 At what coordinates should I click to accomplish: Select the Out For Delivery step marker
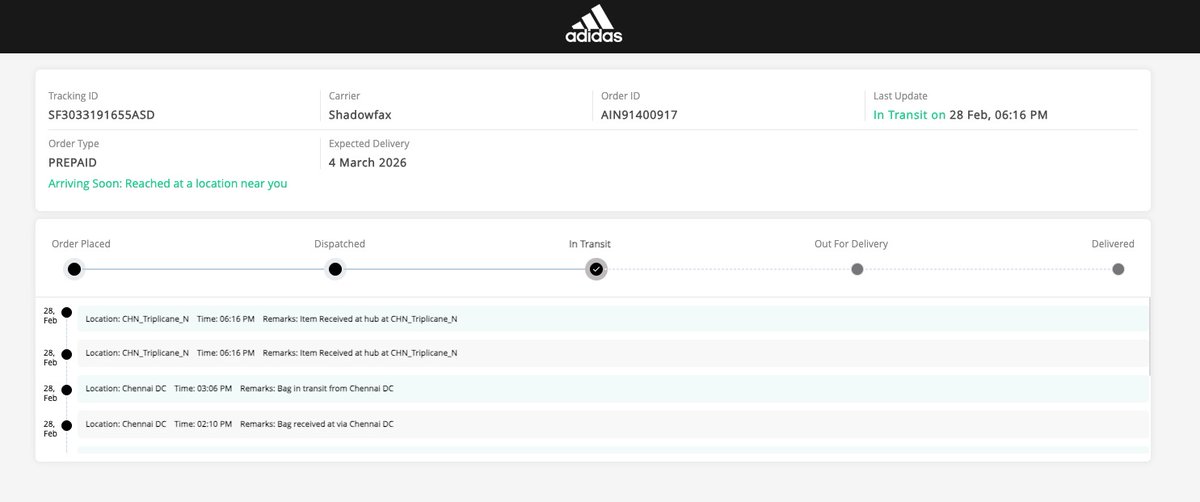pyautogui.click(x=857, y=269)
